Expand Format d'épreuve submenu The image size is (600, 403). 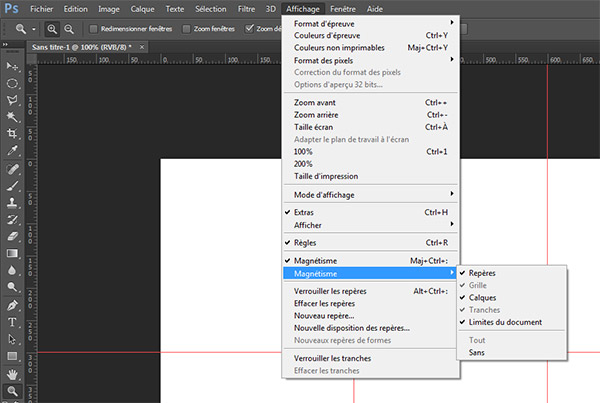[x=371, y=24]
